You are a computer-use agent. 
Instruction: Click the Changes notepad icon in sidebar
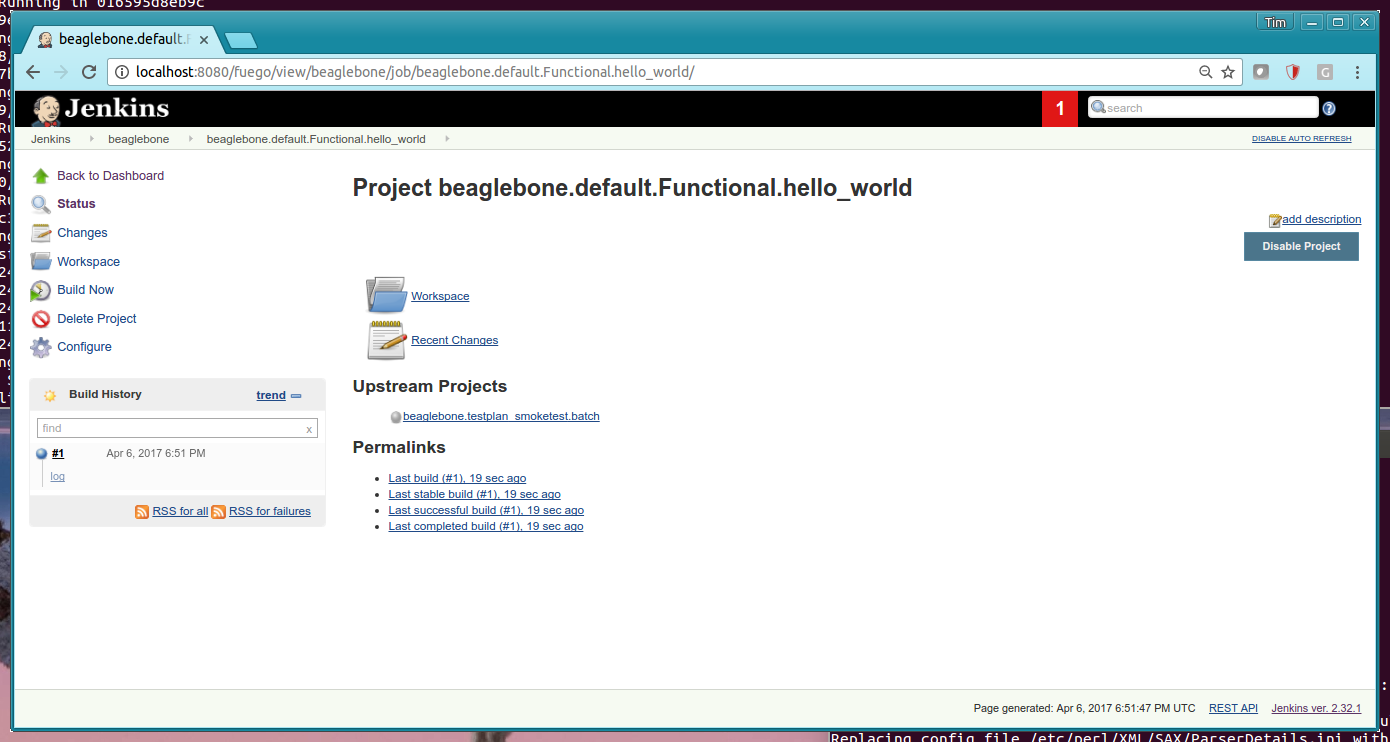(x=41, y=233)
